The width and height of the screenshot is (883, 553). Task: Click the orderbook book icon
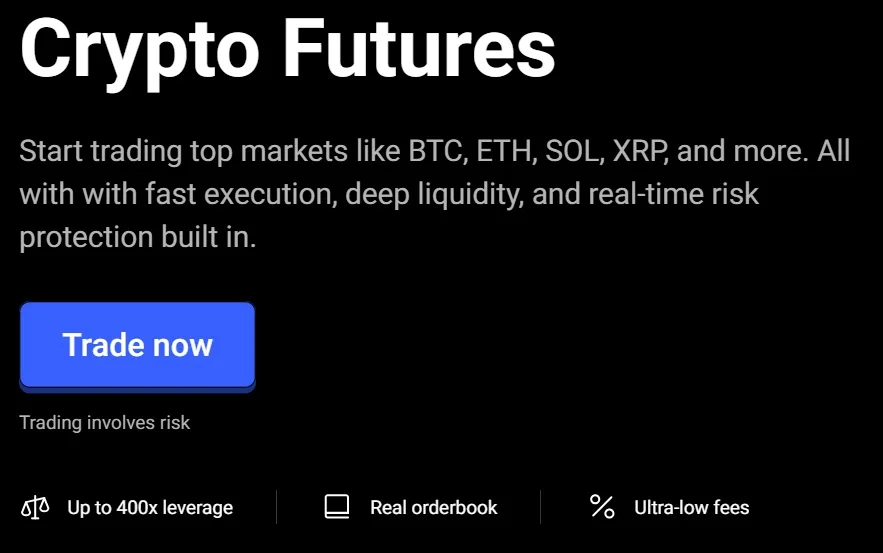tap(337, 507)
